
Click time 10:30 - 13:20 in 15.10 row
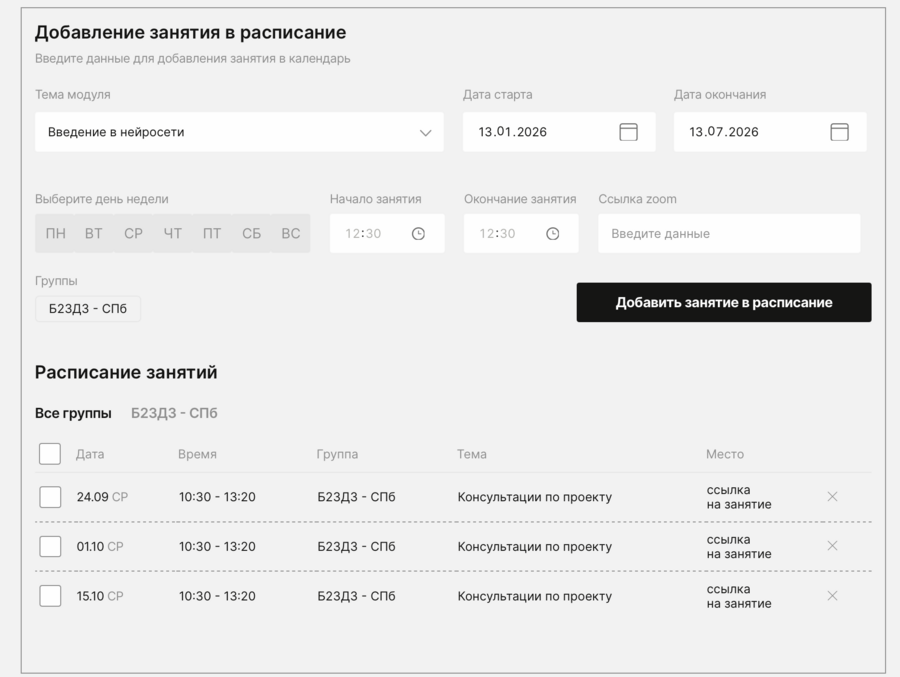click(x=217, y=596)
